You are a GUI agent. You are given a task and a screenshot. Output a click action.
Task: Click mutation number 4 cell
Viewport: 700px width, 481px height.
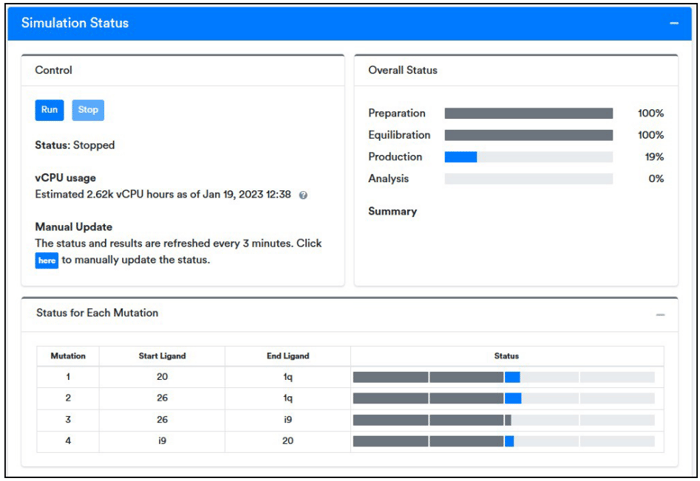(x=68, y=441)
